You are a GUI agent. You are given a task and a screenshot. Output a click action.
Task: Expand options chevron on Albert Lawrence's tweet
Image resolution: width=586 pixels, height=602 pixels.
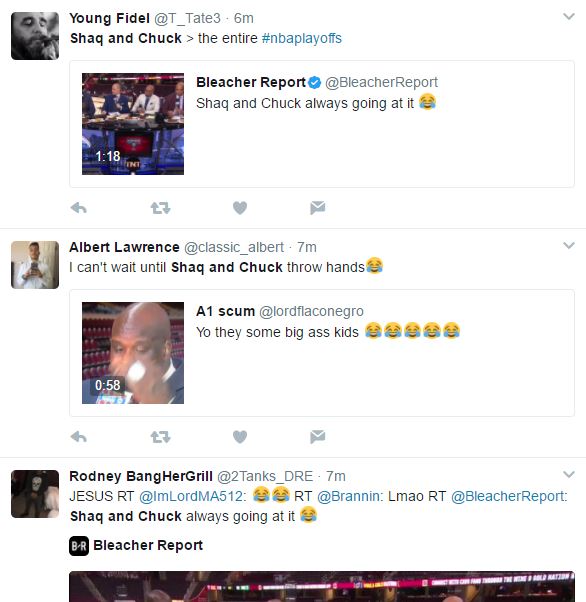point(569,245)
